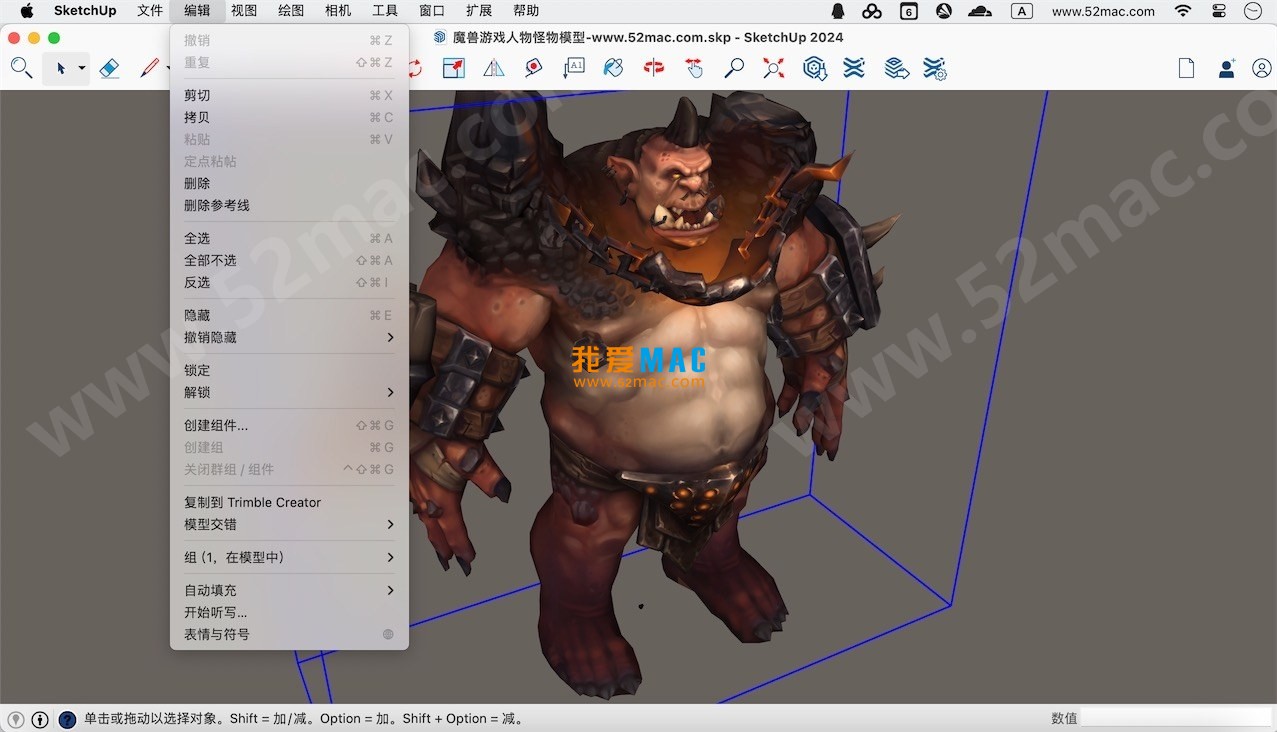1277x732 pixels.
Task: Select the Zoom magnifier tool
Action: click(x=734, y=68)
